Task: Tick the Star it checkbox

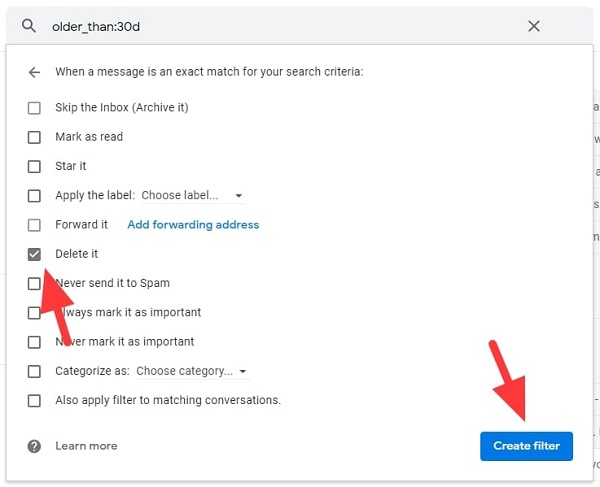Action: point(35,166)
